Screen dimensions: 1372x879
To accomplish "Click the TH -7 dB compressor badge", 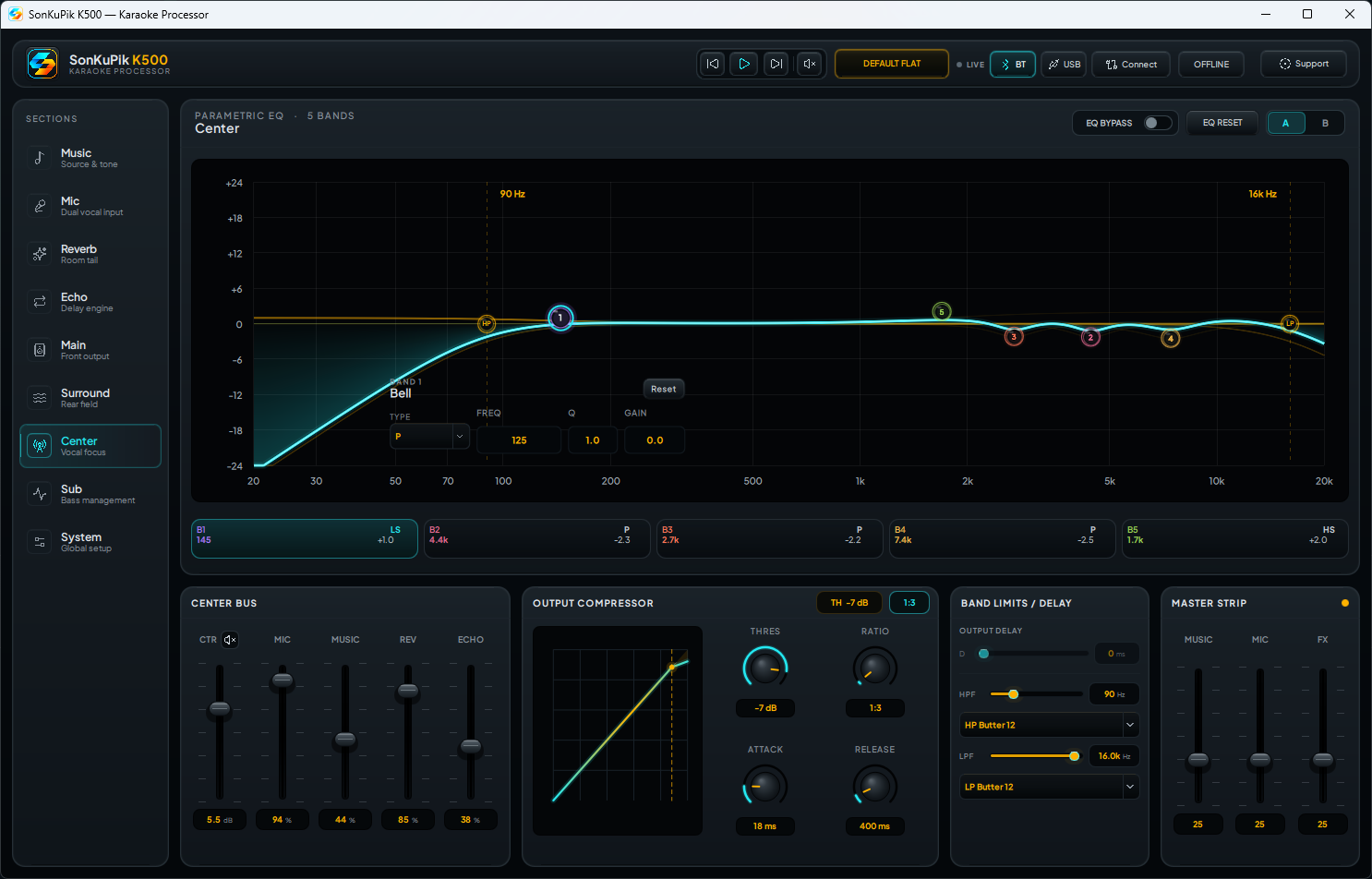I will [x=849, y=603].
